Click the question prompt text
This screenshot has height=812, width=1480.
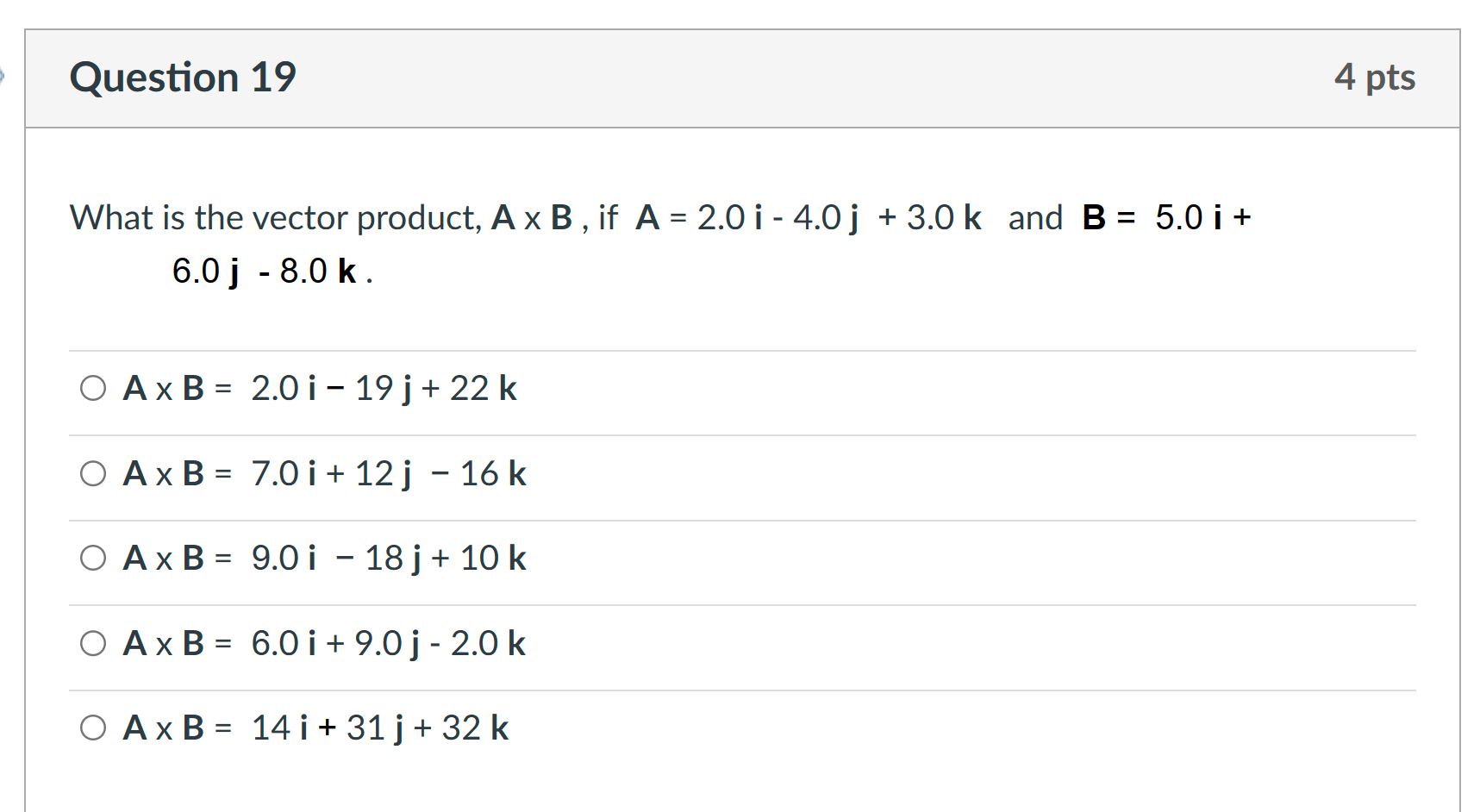pos(517,218)
